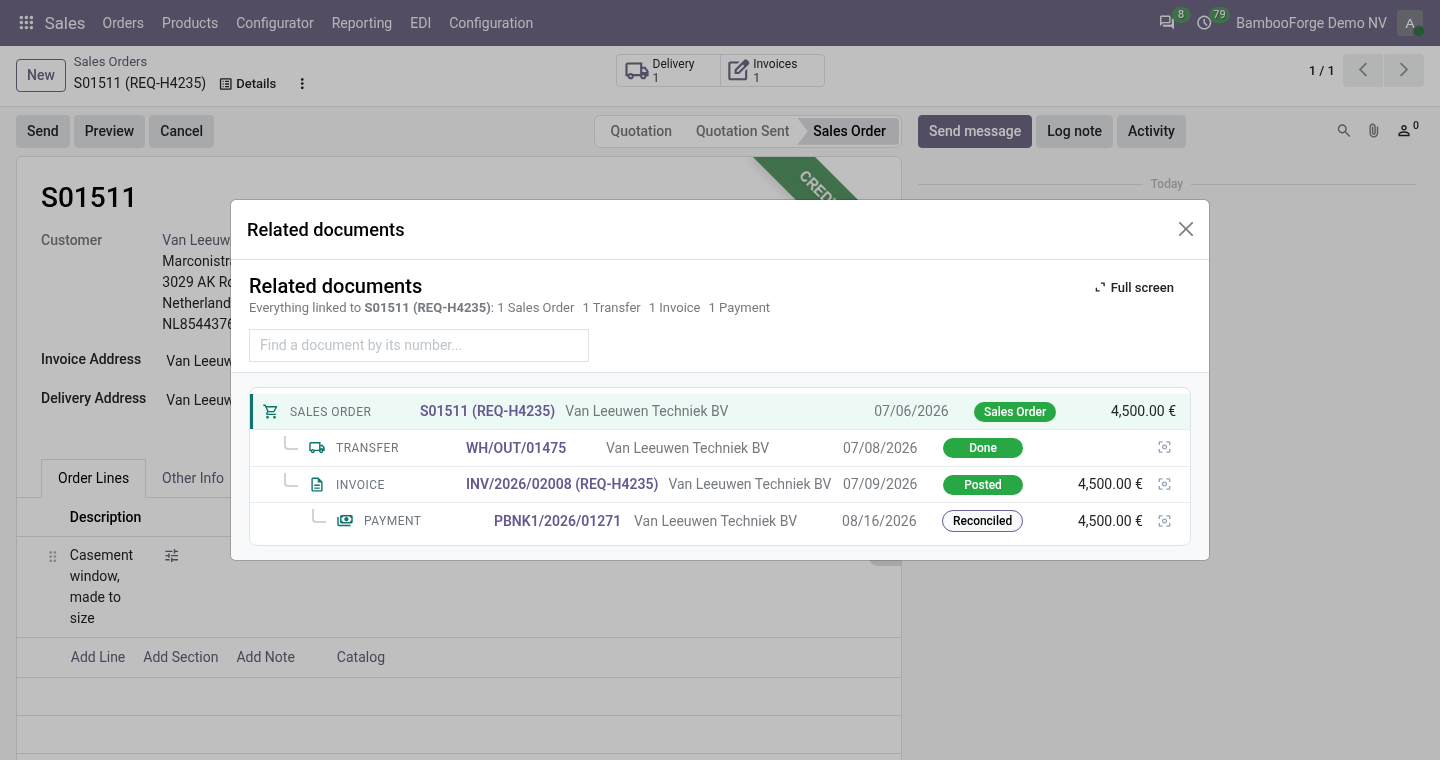Open the user avatar menu
Screen dimensions: 1440x760
[x=1410, y=23]
